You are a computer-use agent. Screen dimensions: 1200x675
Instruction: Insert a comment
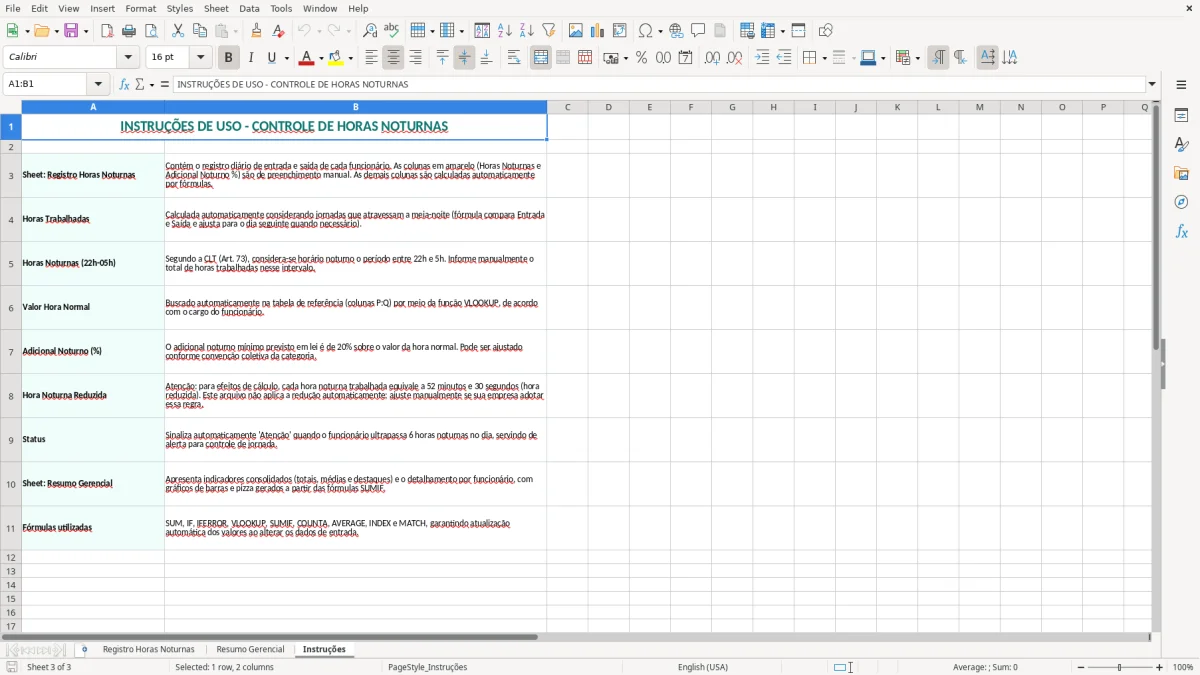(x=698, y=31)
